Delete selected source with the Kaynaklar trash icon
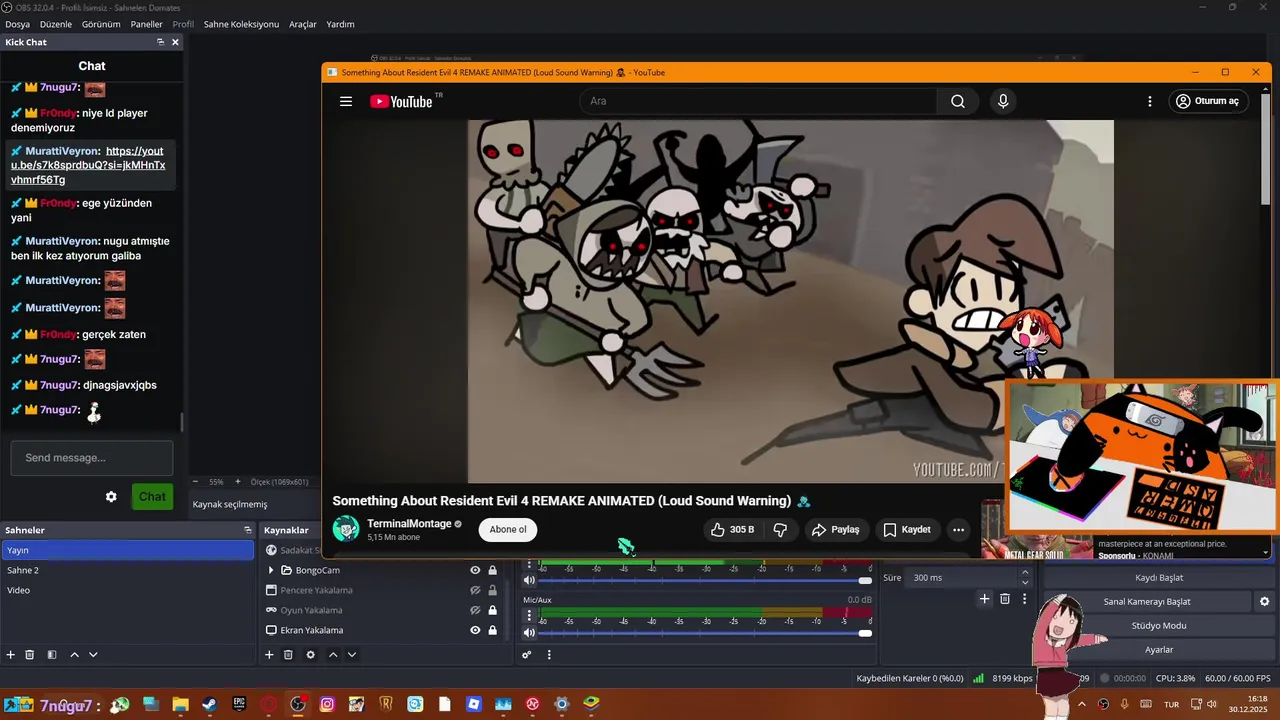This screenshot has width=1280, height=720. [x=288, y=655]
